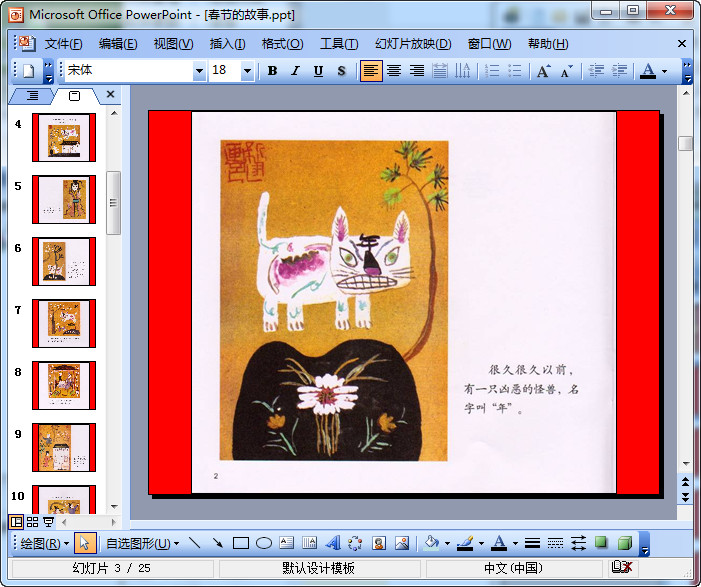Switch to Normal view button
The height and width of the screenshot is (587, 701).
click(17, 522)
